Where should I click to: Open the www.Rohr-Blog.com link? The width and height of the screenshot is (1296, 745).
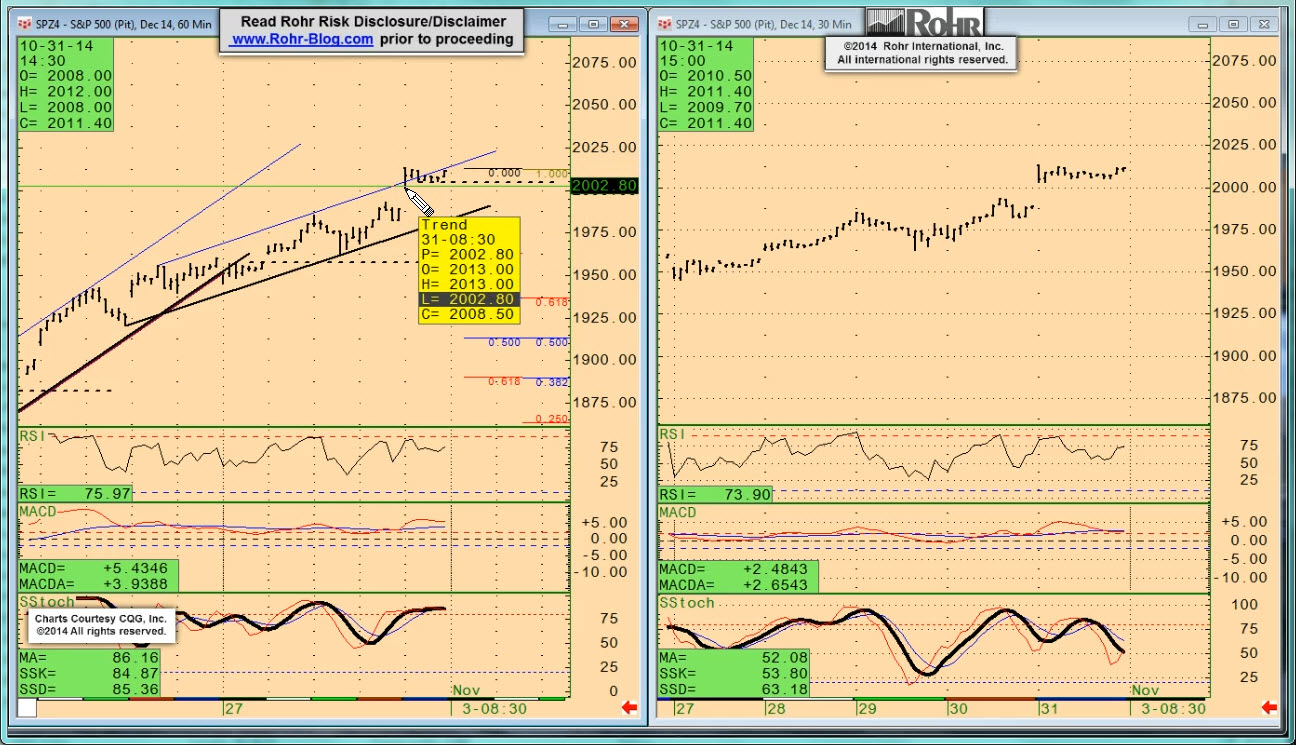point(301,39)
